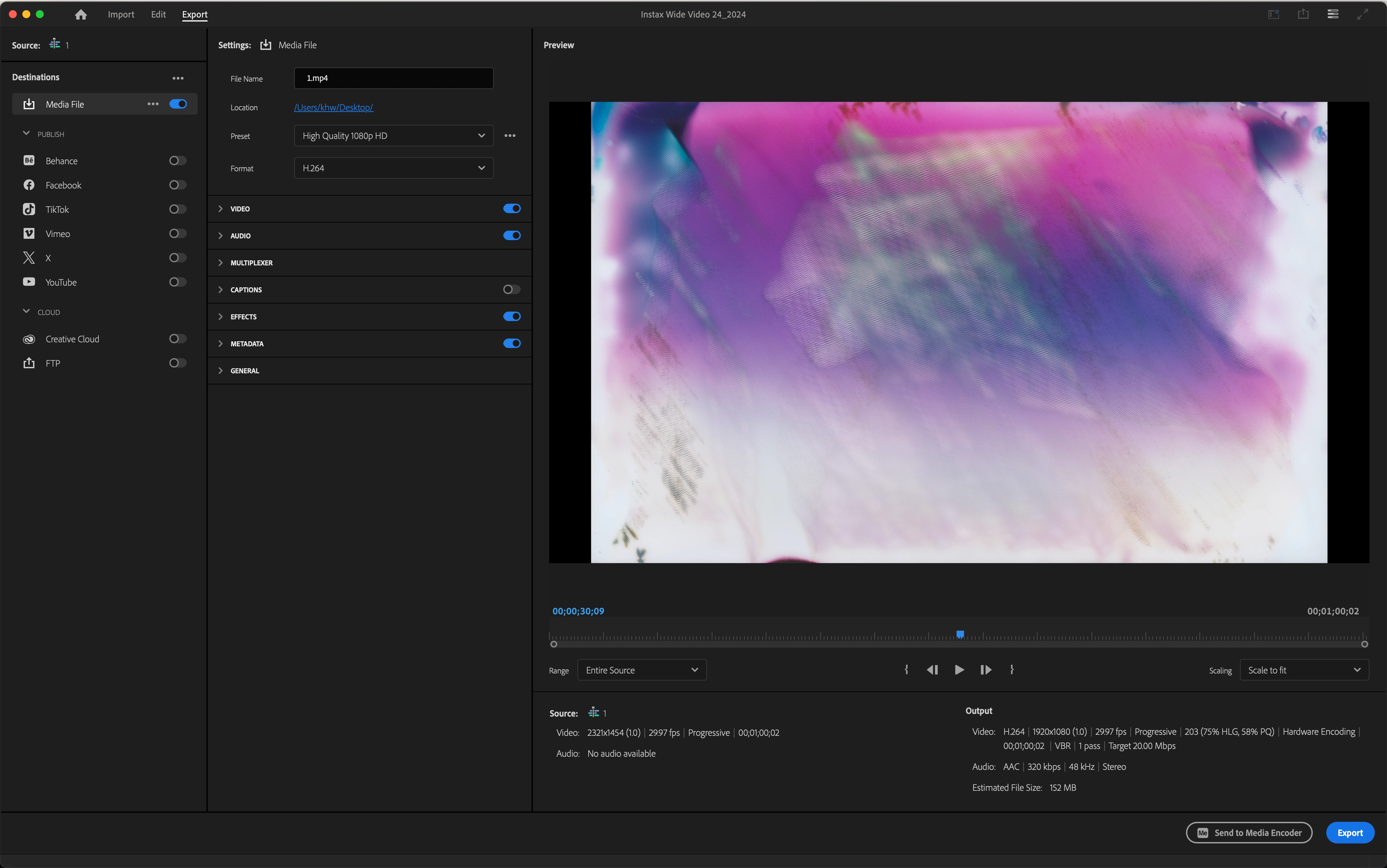
Task: Turn on the Captions toggle
Action: tap(511, 289)
